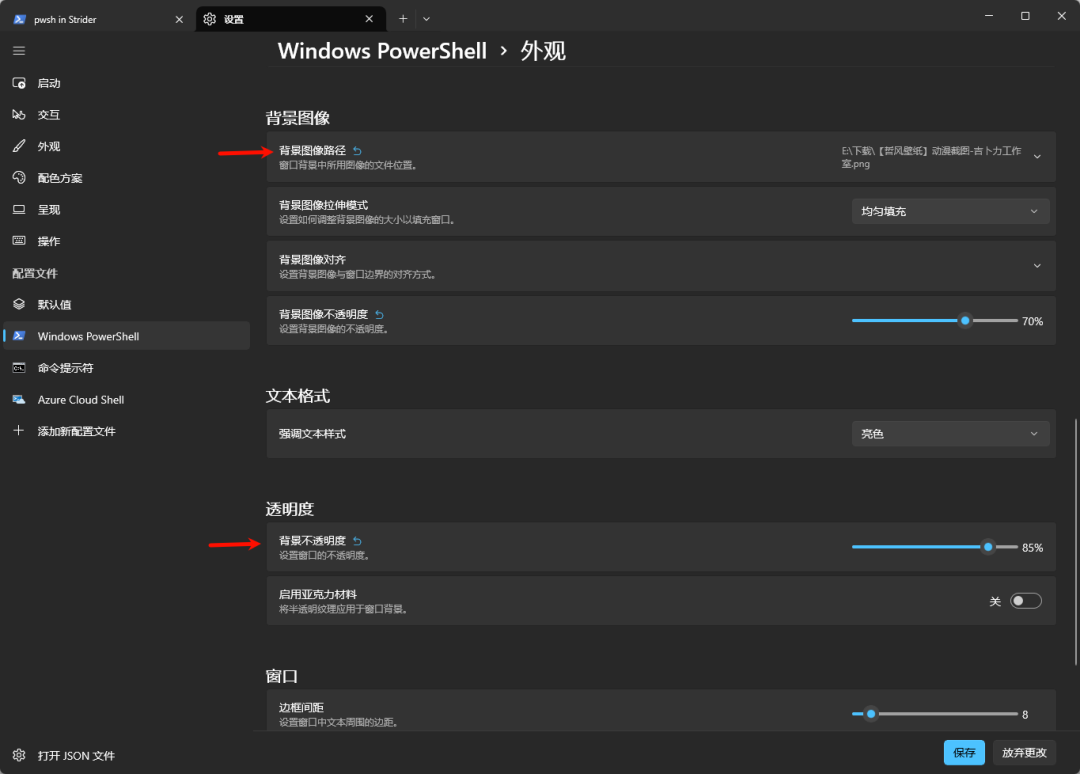Reset 背景图像路径 with its blue undo icon
1080x774 pixels.
(x=357, y=151)
